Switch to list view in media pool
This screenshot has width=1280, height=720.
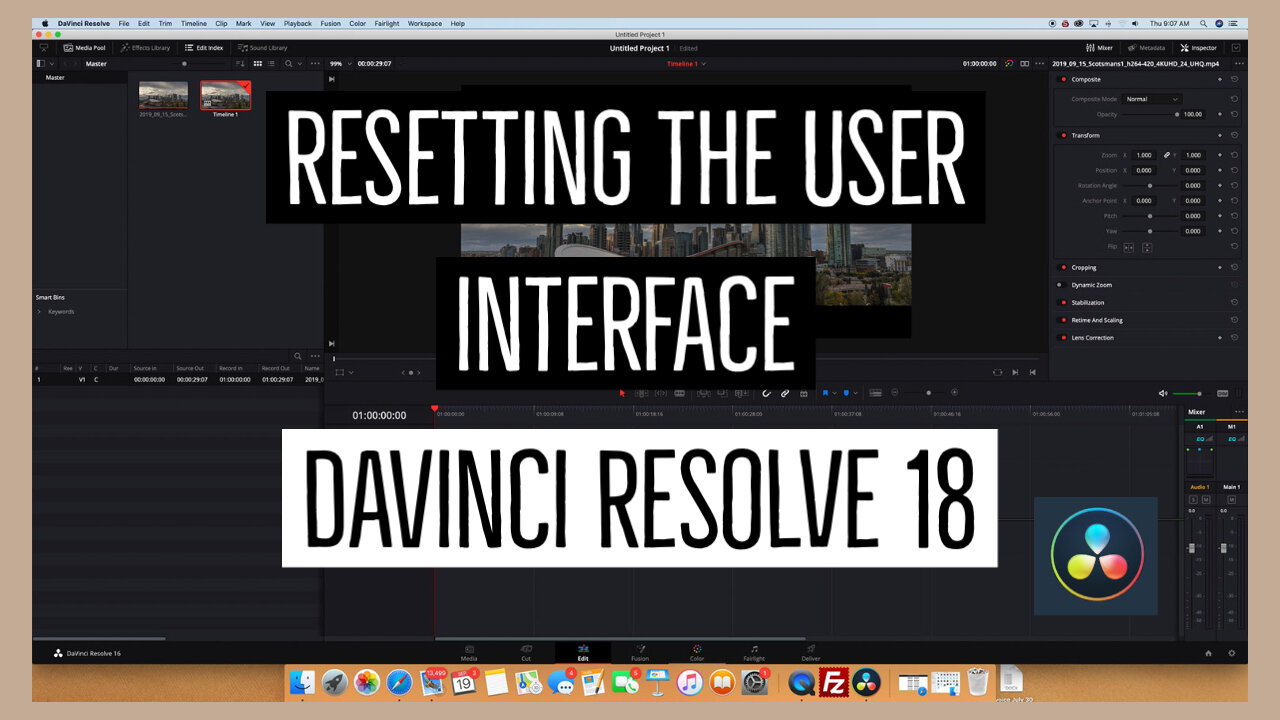click(272, 64)
